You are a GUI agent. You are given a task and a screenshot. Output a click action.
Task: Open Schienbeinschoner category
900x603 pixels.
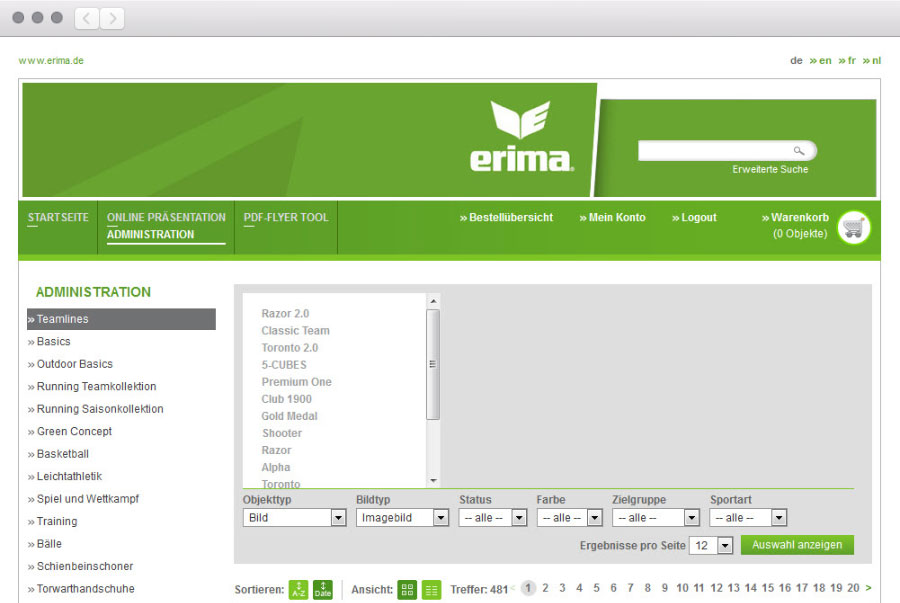pyautogui.click(x=80, y=566)
